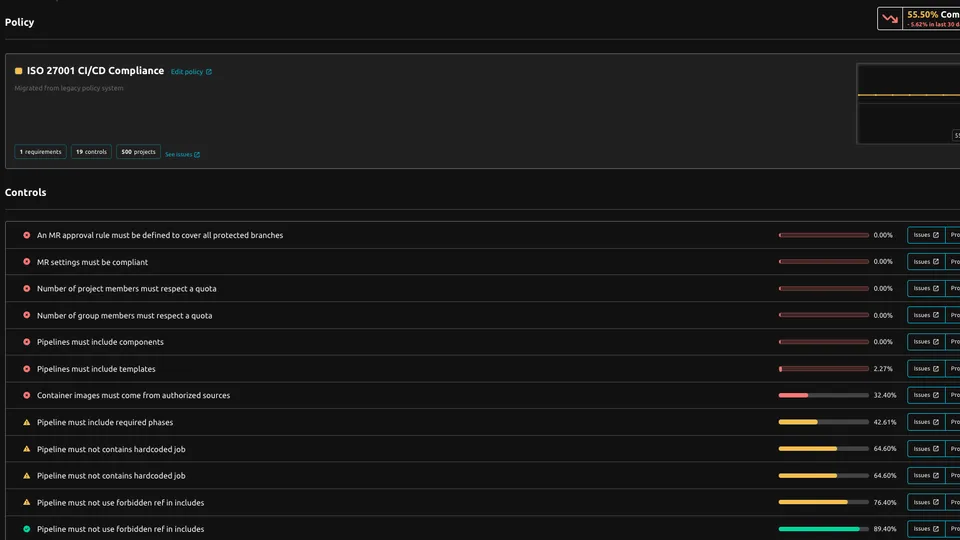
Task: Click the 2.27% percentage value
Action: [x=883, y=369]
